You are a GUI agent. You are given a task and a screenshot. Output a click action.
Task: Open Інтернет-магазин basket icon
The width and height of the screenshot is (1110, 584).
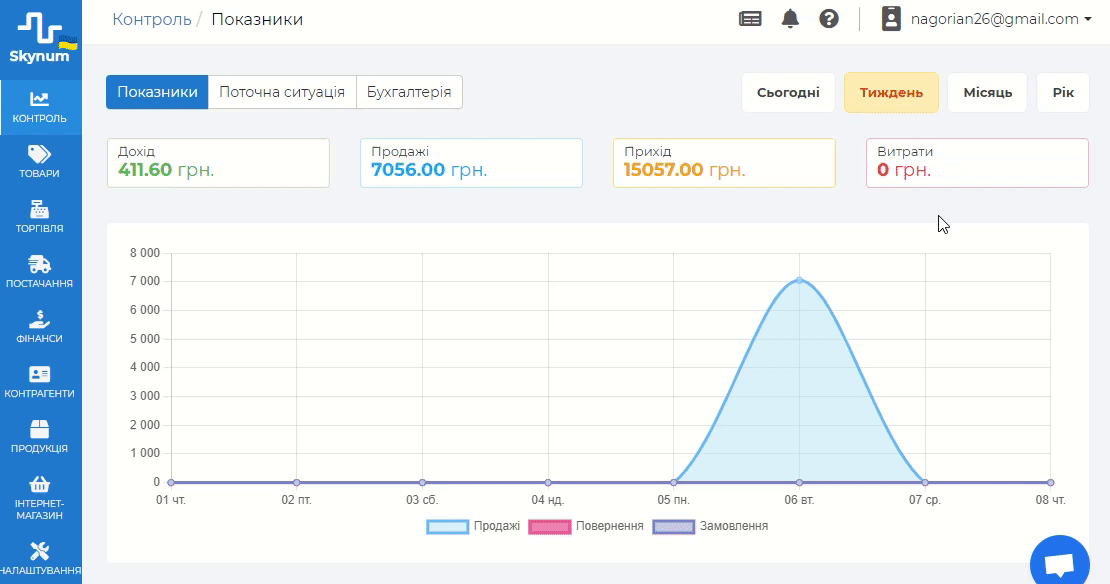pyautogui.click(x=40, y=484)
